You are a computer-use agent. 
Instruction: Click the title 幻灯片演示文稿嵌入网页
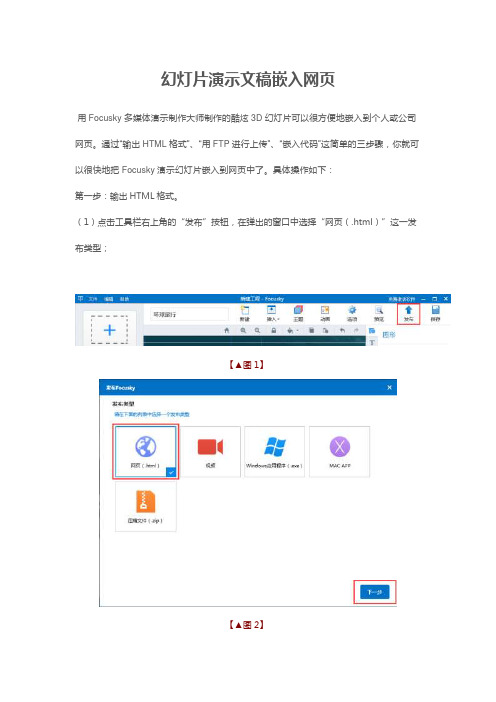[248, 79]
